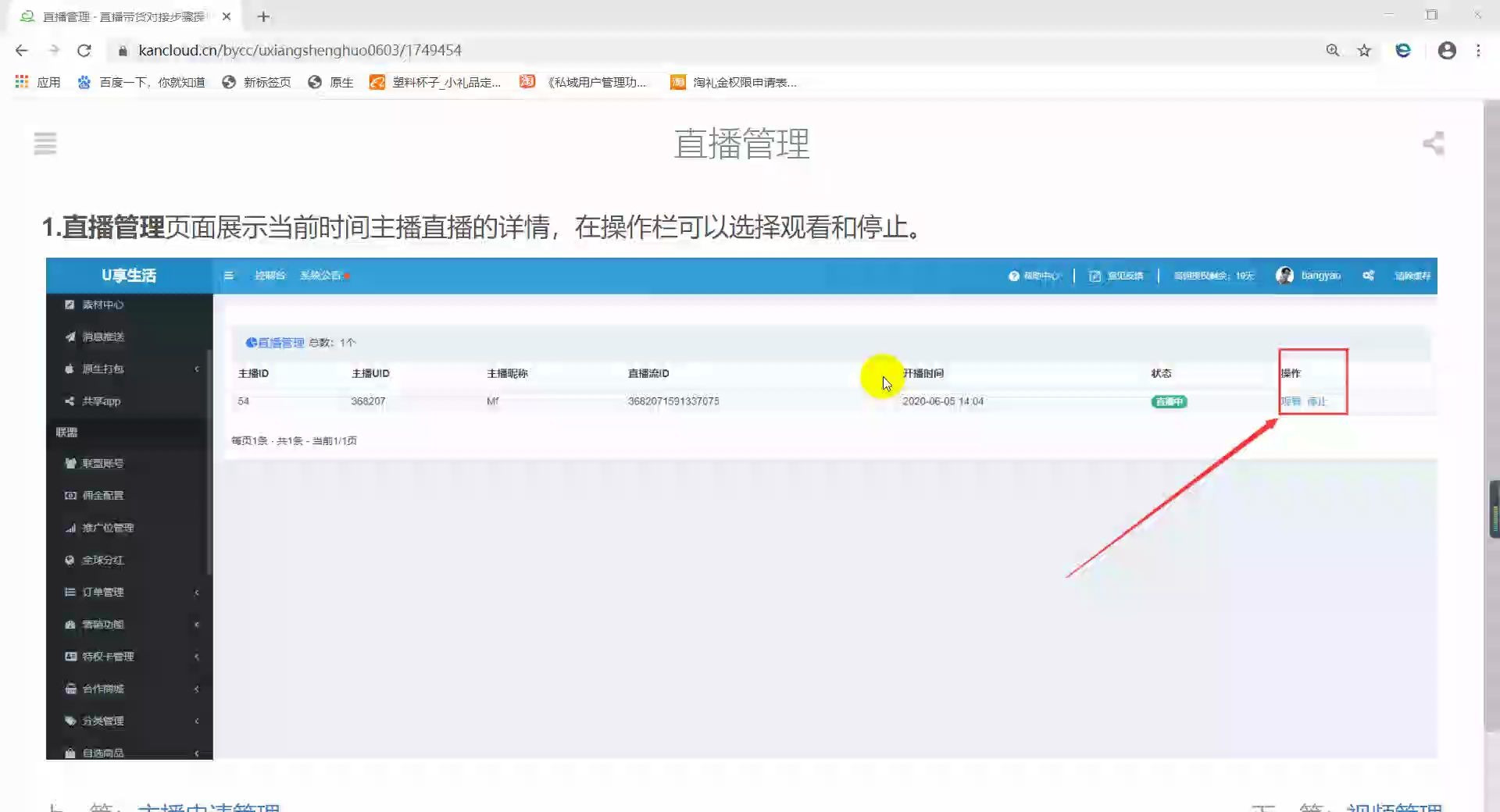Open the Chrome three-dot menu
1500x812 pixels.
coord(1478,50)
